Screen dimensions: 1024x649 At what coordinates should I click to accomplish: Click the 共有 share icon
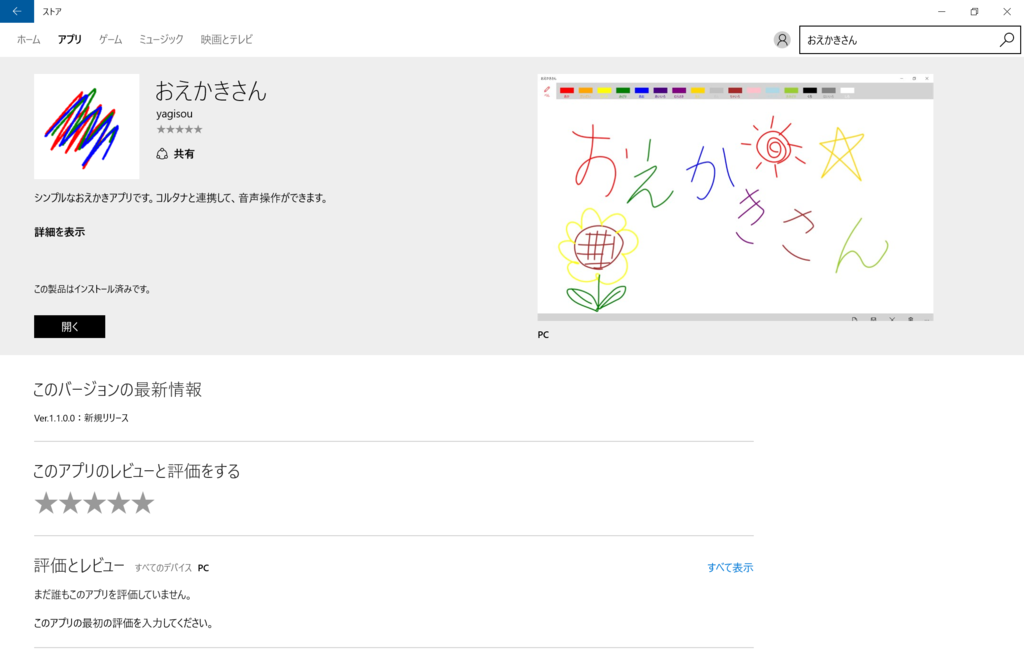click(x=163, y=154)
